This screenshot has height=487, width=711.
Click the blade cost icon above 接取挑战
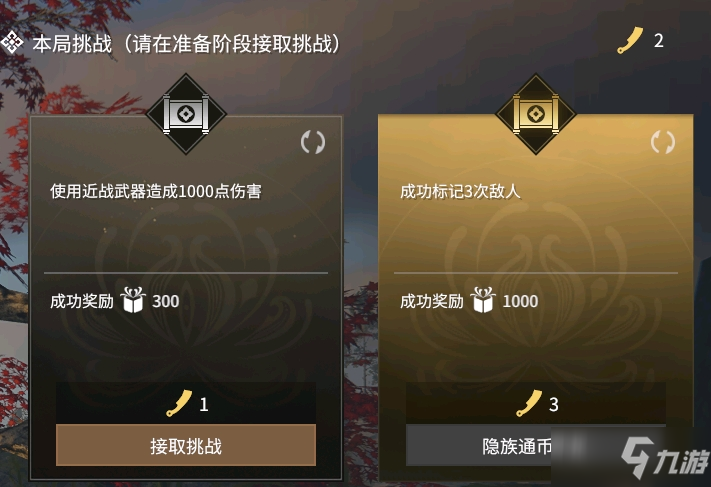point(179,403)
